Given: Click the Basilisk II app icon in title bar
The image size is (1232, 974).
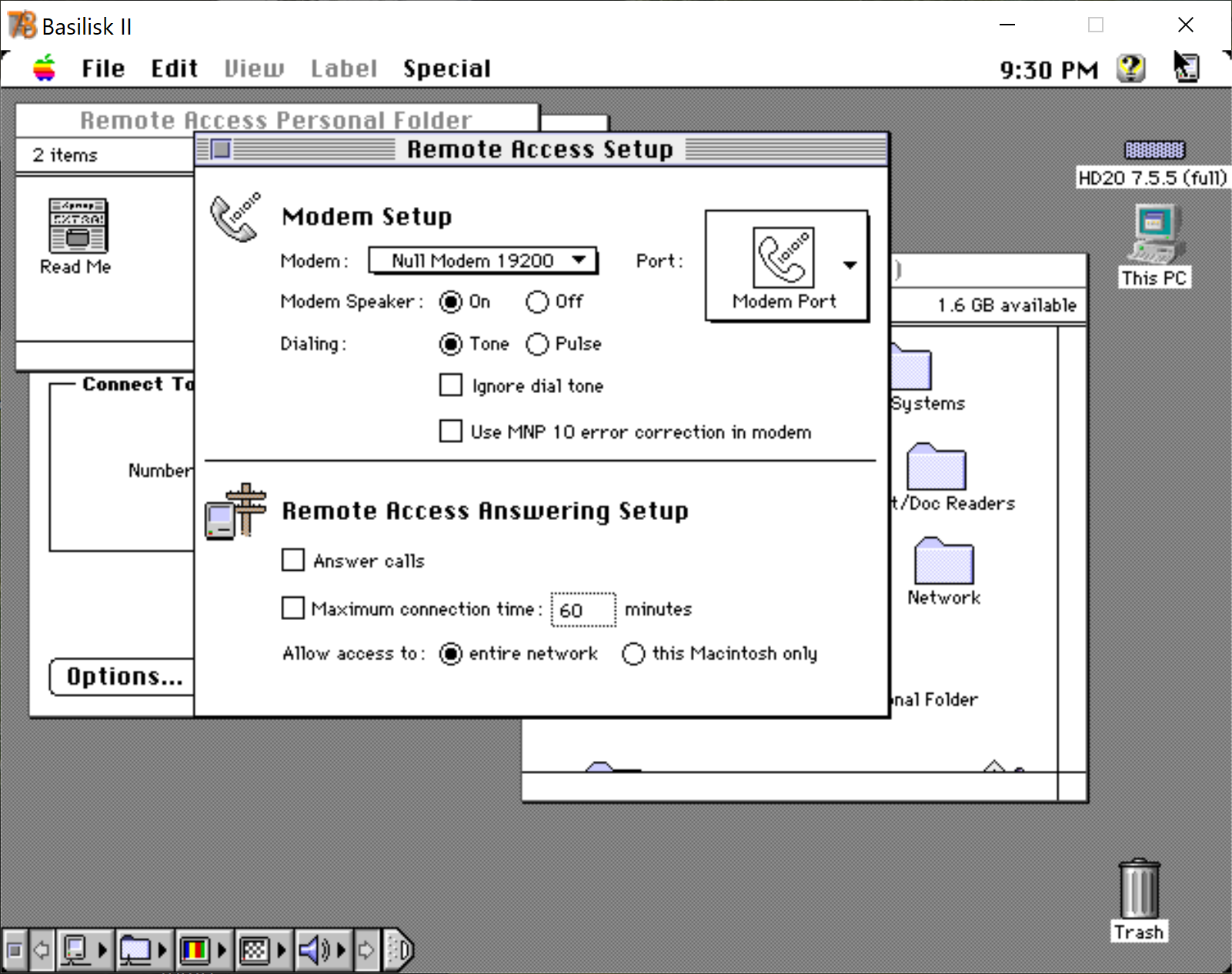Looking at the screenshot, I should (22, 25).
